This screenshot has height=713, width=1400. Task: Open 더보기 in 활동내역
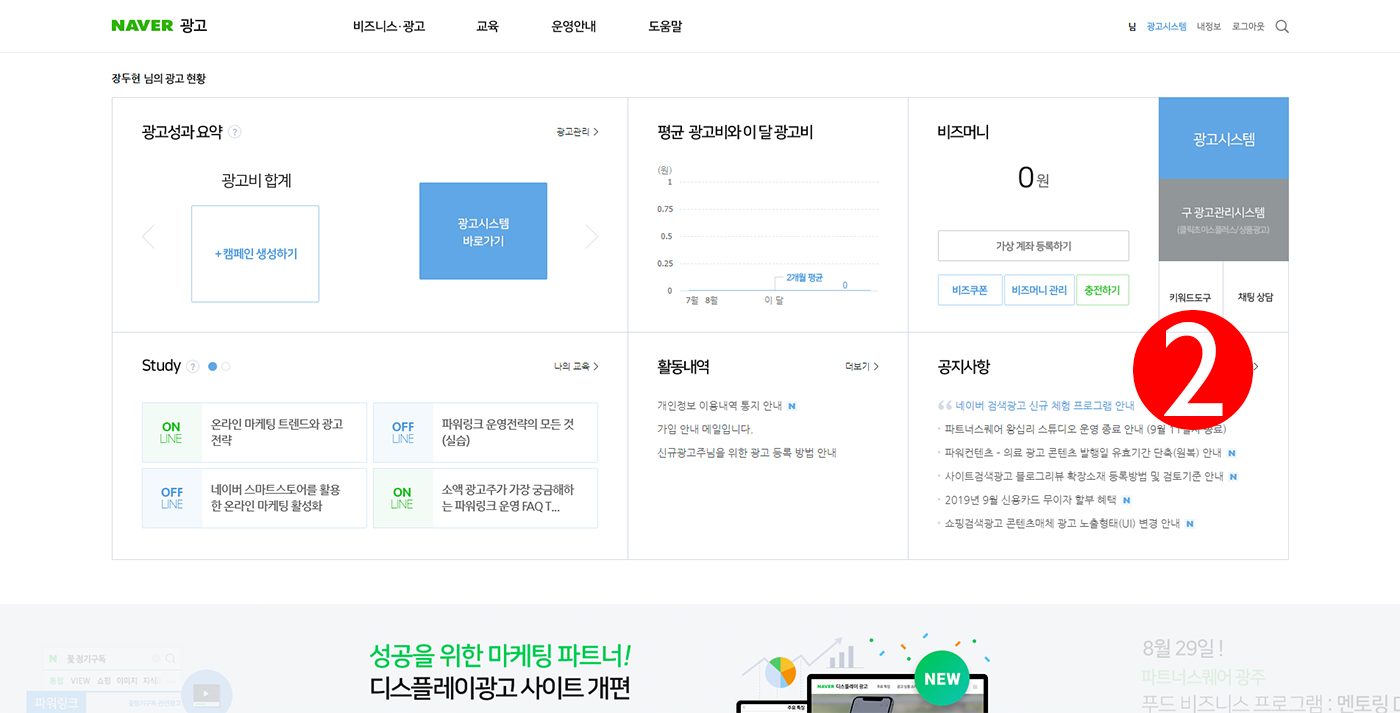862,367
